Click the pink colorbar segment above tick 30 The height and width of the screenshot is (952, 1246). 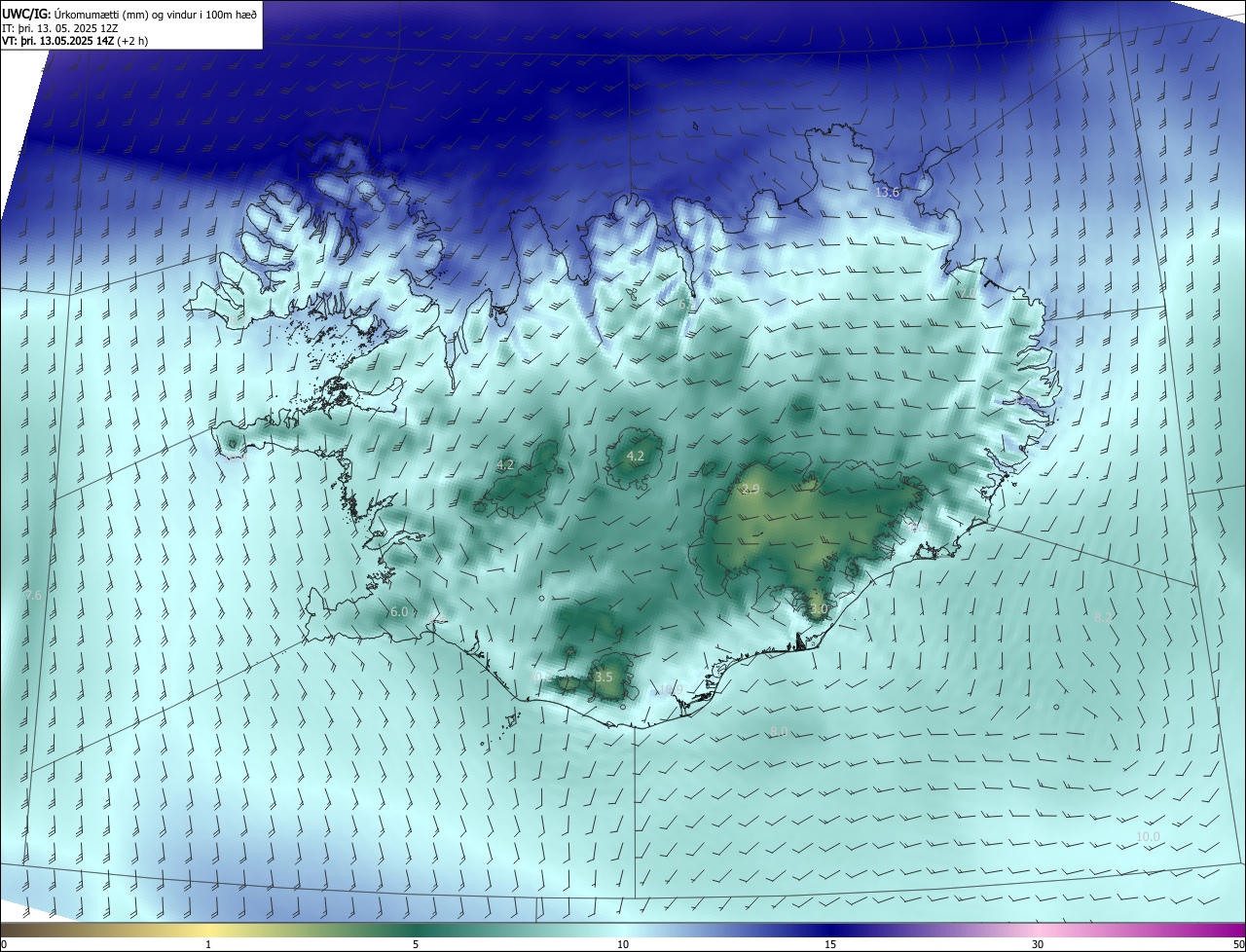pos(1038,930)
